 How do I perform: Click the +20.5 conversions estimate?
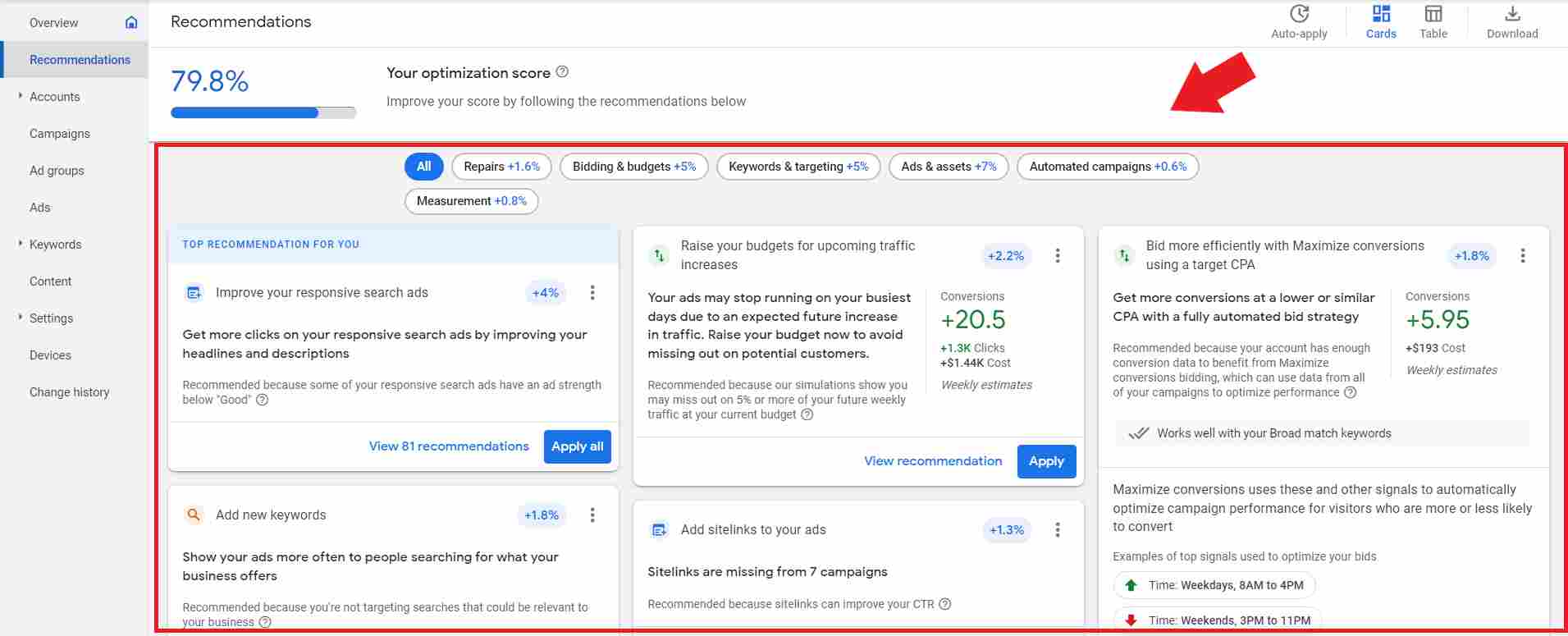pos(973,319)
